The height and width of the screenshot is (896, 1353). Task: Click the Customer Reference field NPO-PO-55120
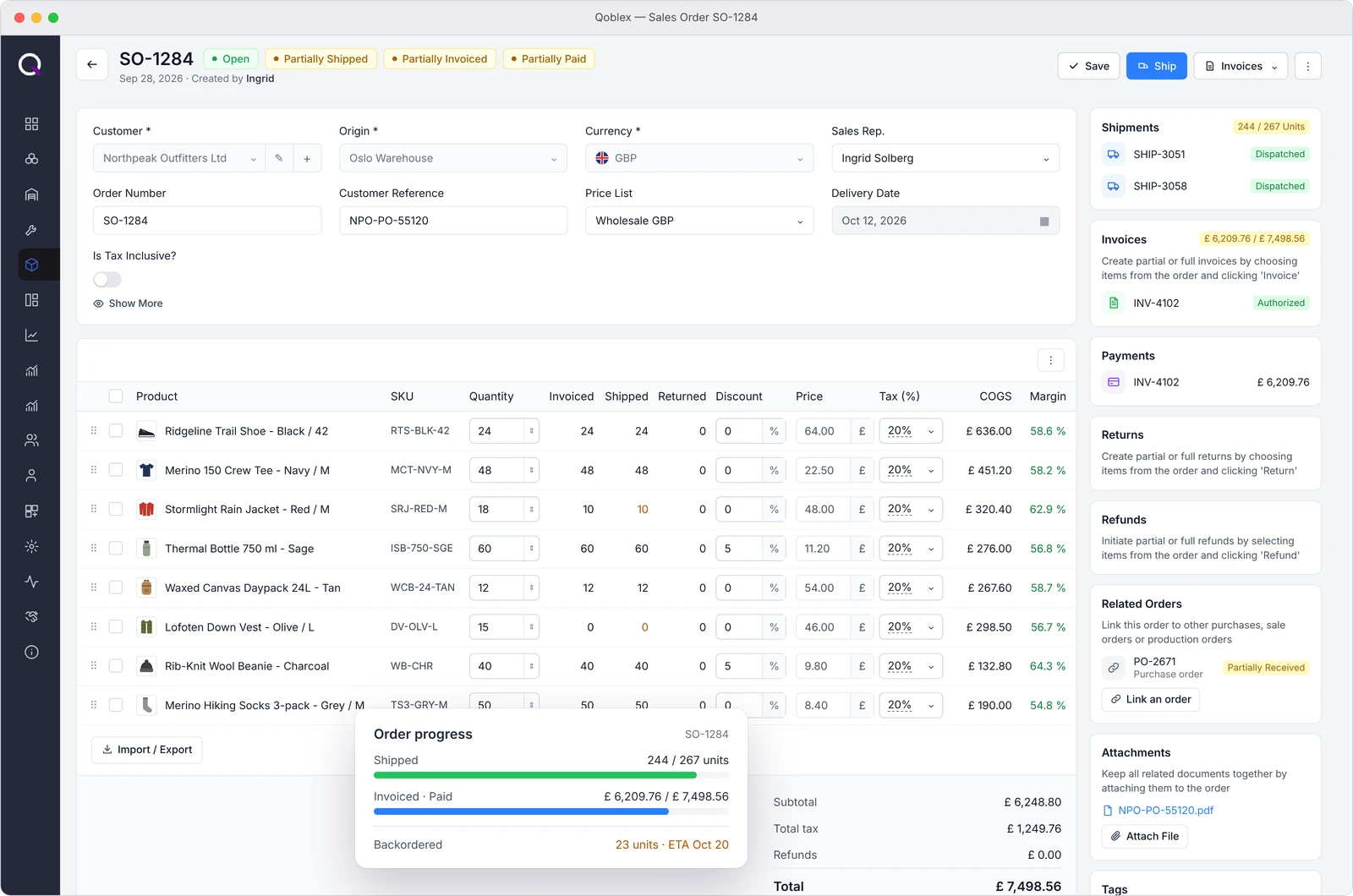[453, 221]
